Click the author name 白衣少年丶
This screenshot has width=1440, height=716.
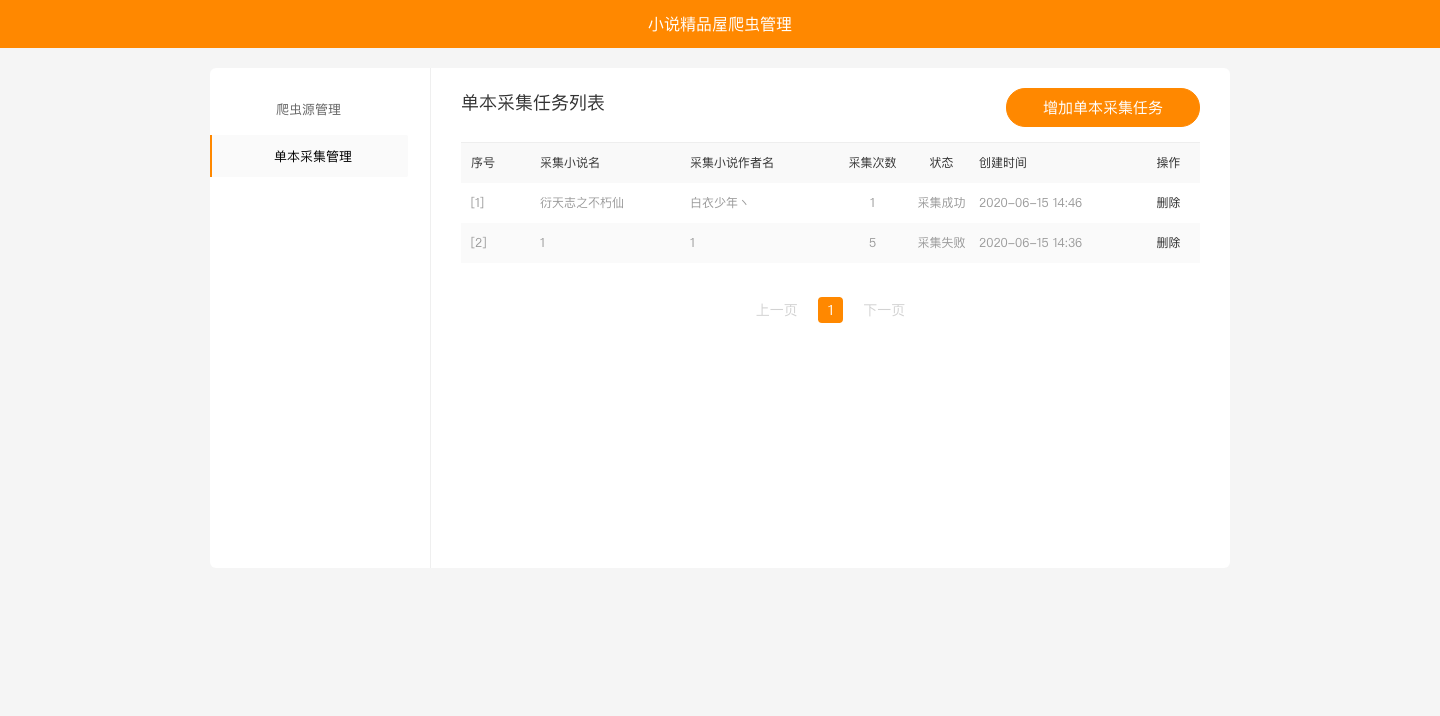click(x=719, y=202)
